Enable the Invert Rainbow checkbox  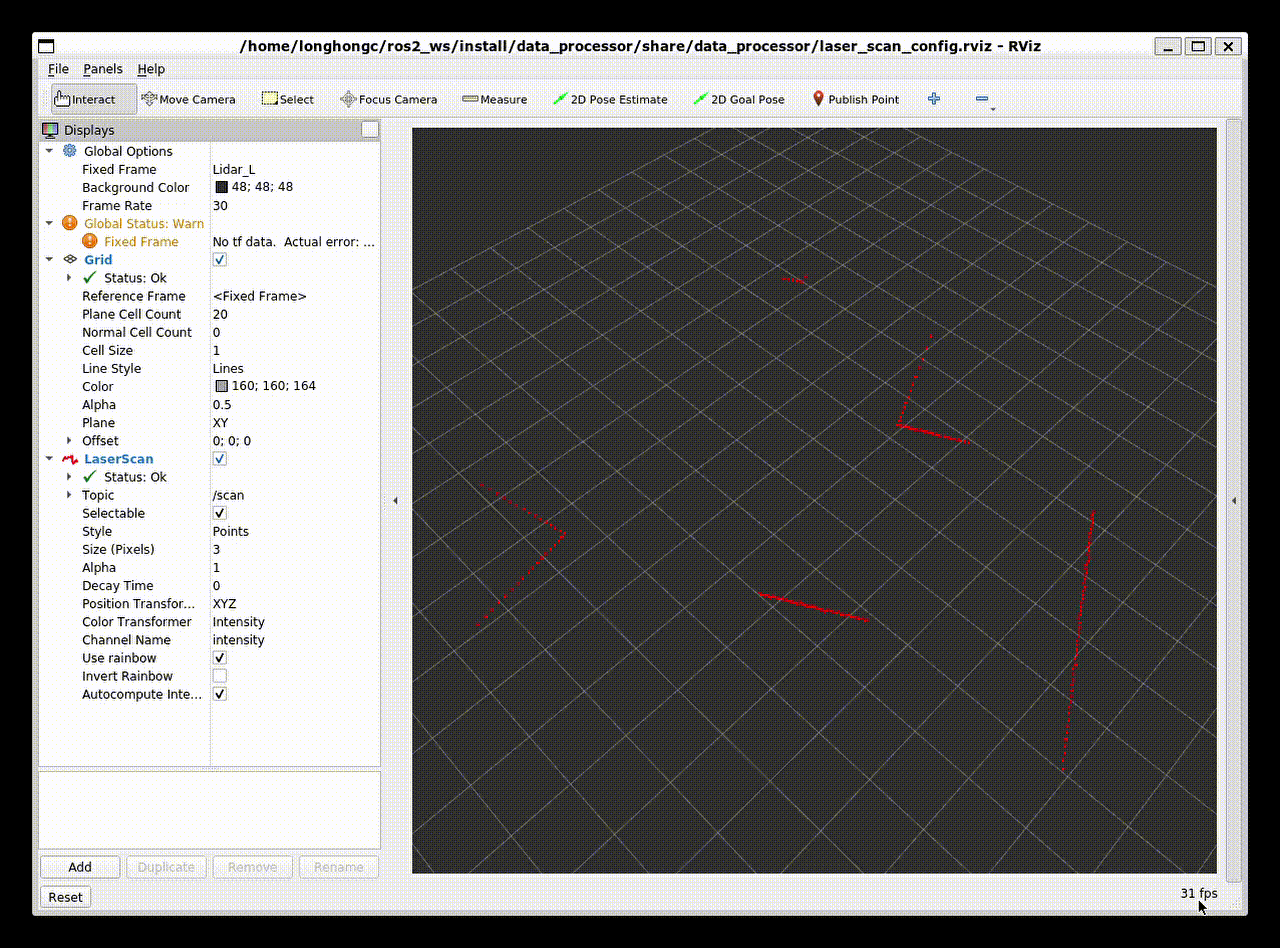click(220, 676)
